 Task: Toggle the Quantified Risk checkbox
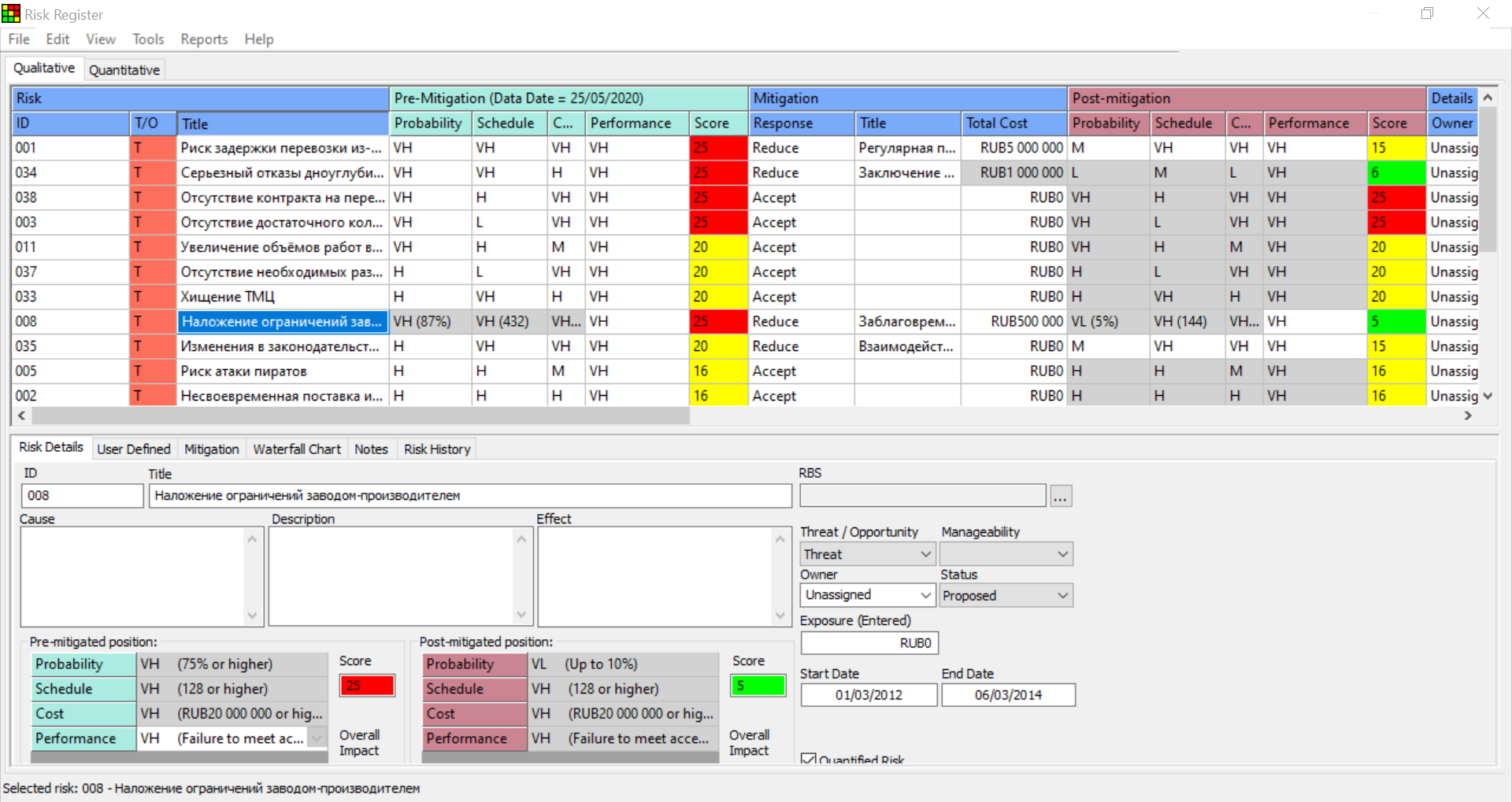coord(808,759)
